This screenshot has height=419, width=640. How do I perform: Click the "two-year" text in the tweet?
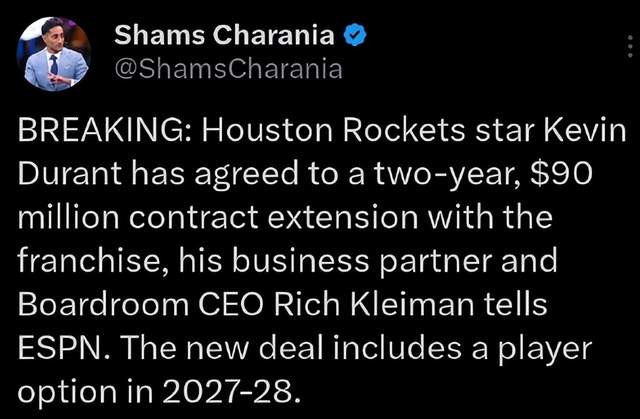coord(470,173)
